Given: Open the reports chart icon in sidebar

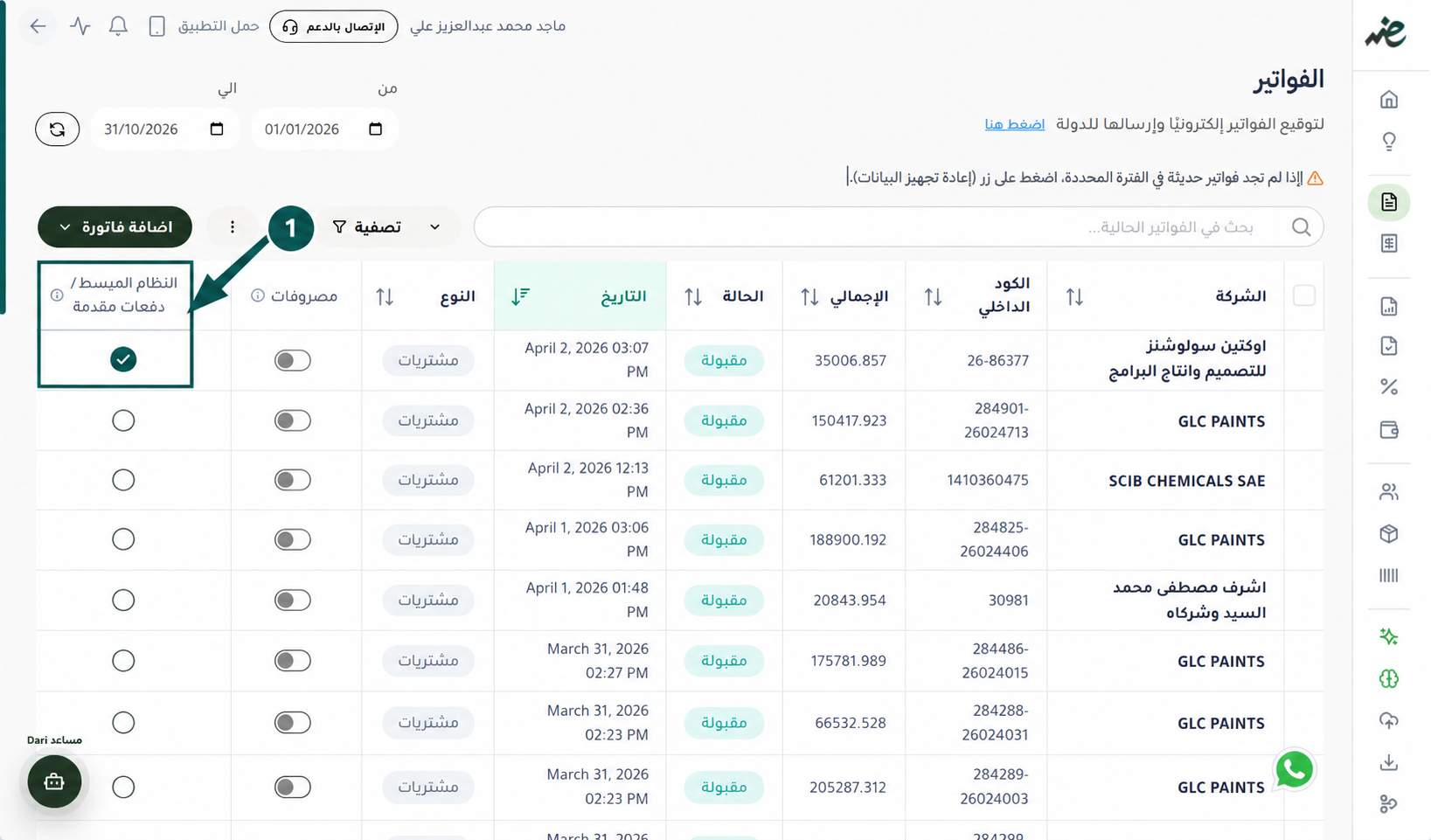Looking at the screenshot, I should (1388, 307).
